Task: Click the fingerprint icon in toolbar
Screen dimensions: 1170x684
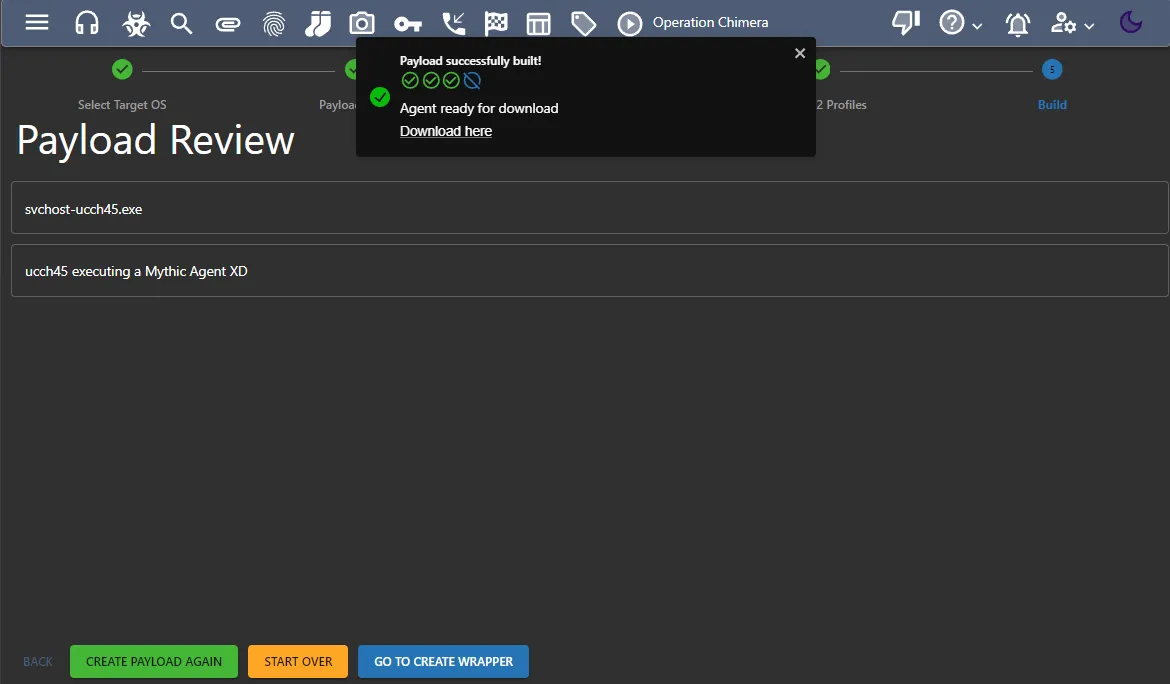Action: tap(274, 23)
